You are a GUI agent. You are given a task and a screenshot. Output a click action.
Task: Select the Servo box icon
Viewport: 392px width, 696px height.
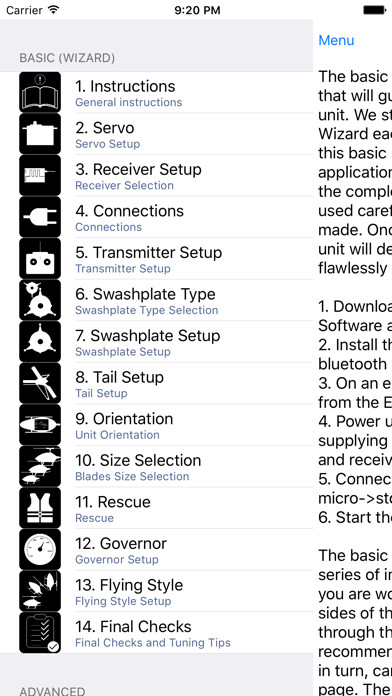[40, 134]
